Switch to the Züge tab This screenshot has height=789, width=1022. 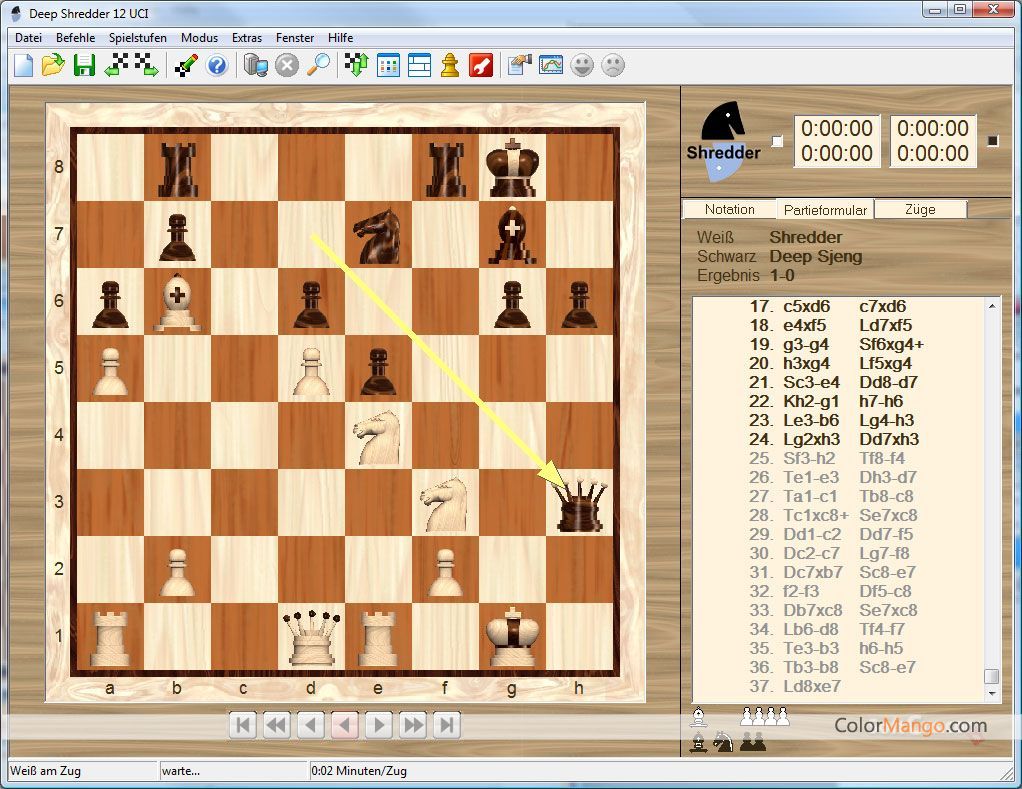[919, 209]
